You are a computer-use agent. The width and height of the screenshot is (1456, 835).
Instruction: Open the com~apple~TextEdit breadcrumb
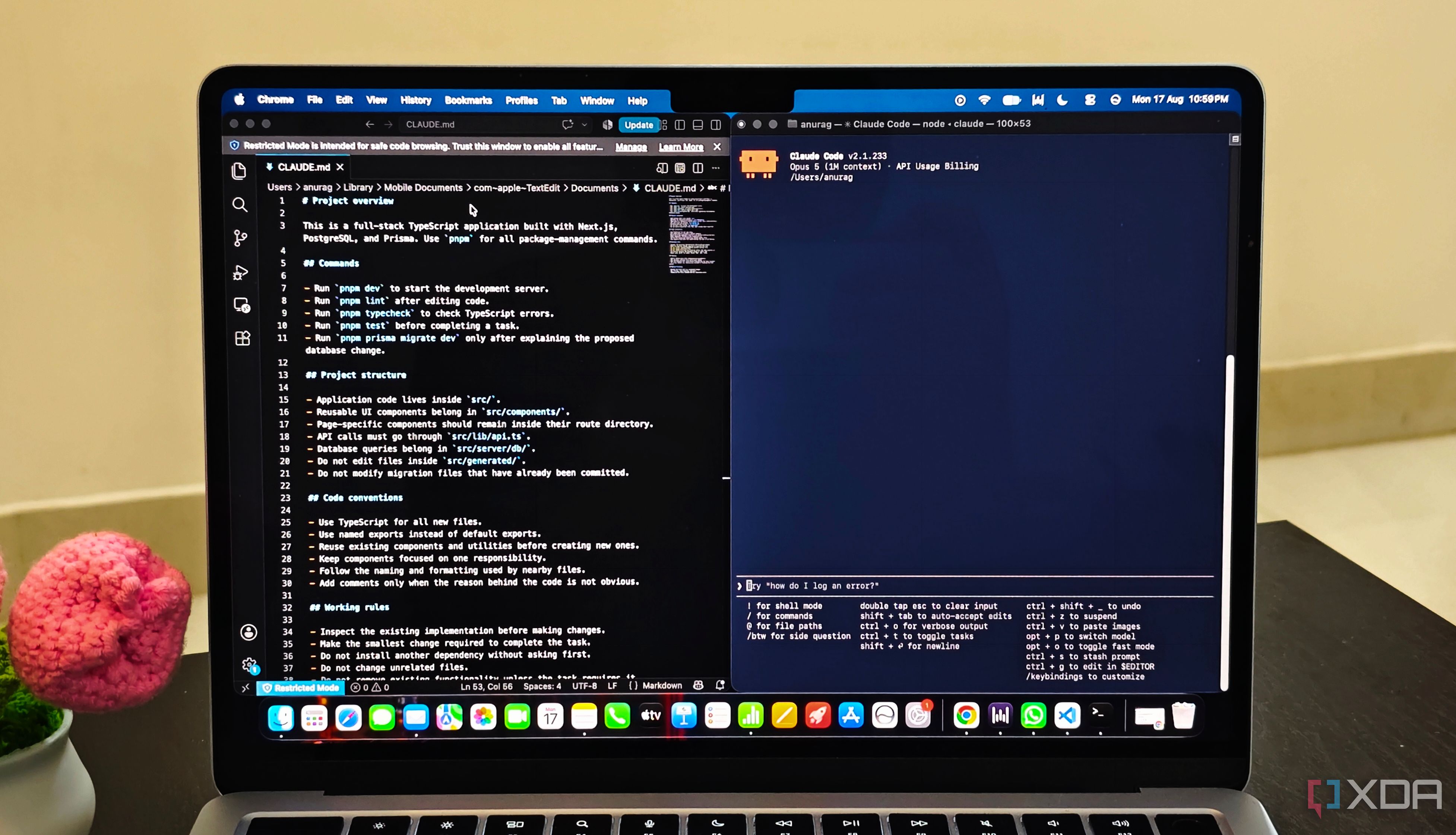516,188
